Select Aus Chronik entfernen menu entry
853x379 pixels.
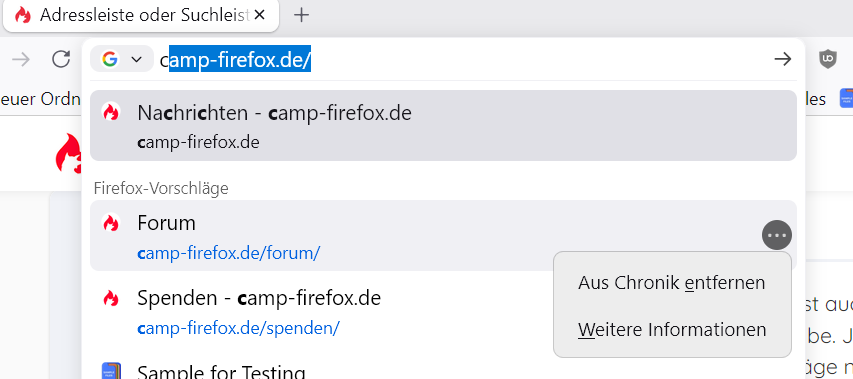coord(672,283)
